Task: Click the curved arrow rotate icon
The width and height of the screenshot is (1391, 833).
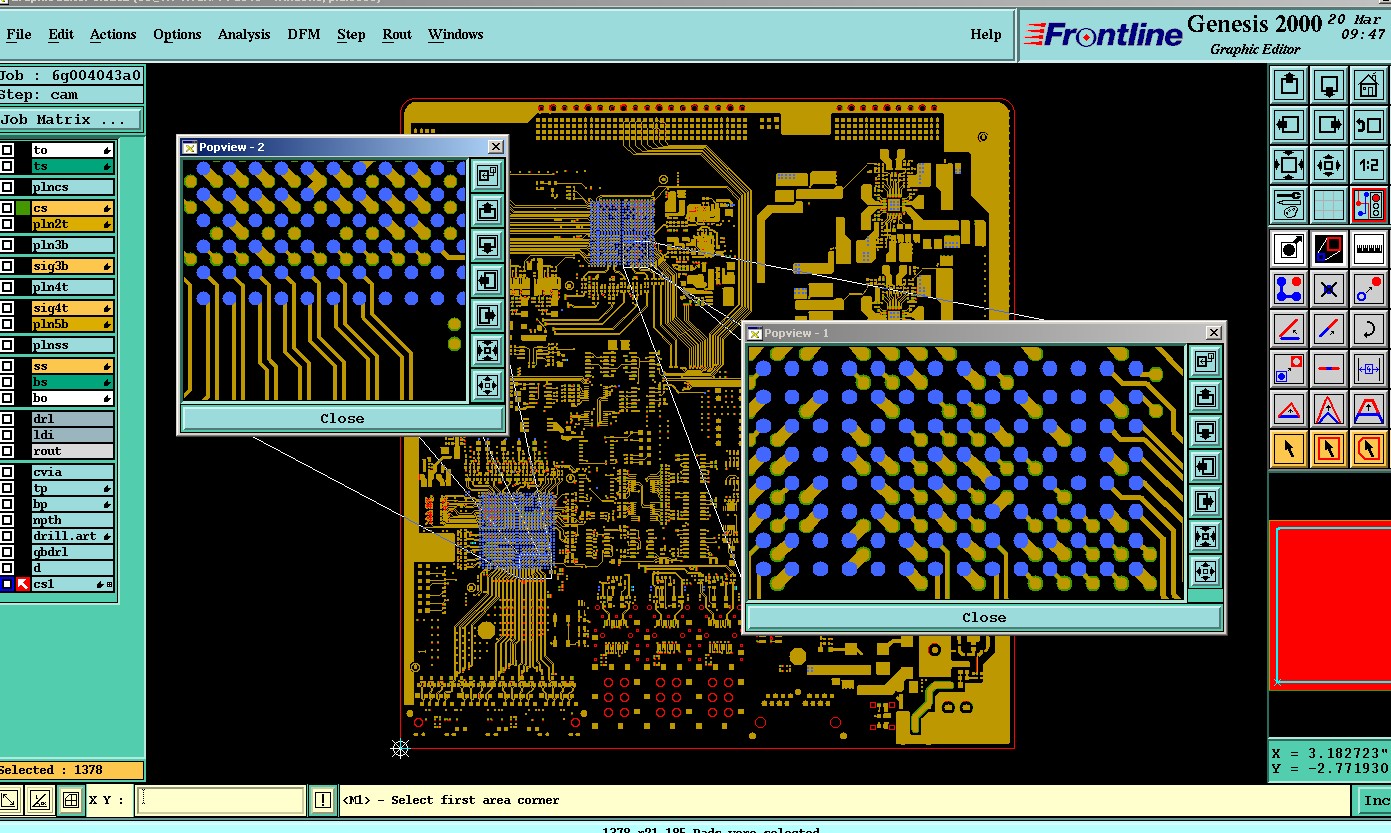Action: click(1367, 328)
